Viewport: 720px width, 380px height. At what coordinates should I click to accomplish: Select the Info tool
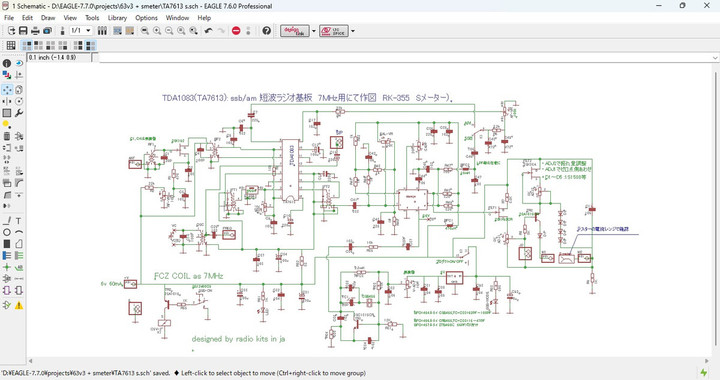(7, 63)
